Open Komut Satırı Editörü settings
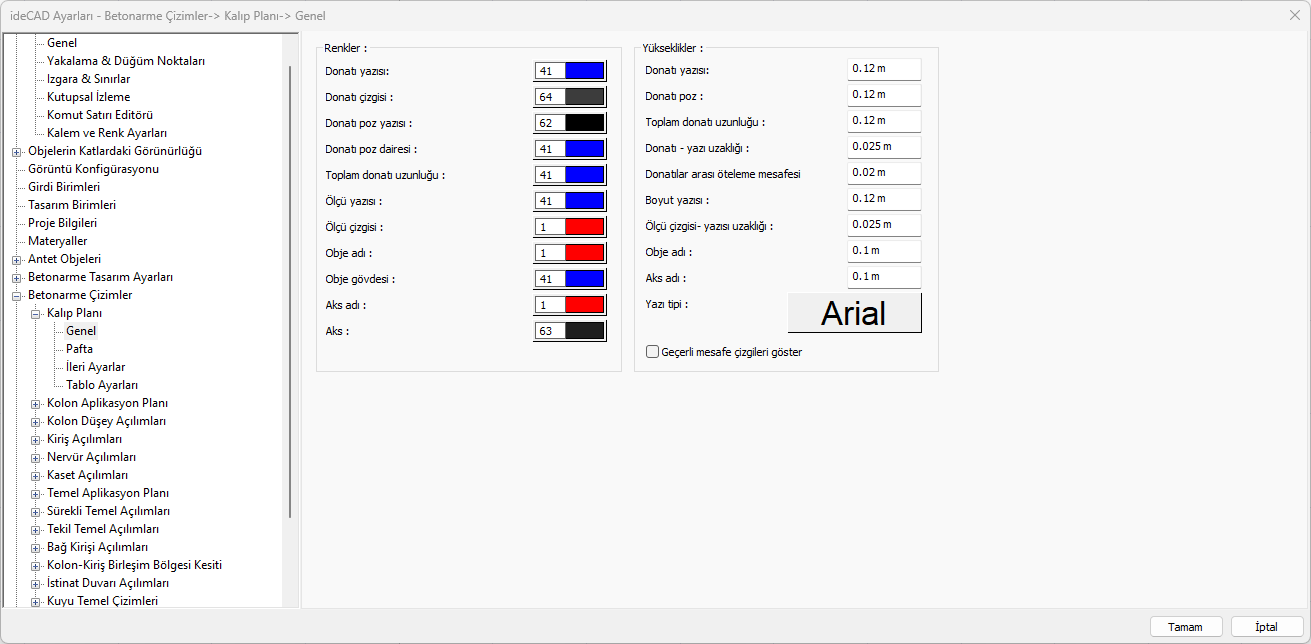The image size is (1311, 644). [100, 115]
